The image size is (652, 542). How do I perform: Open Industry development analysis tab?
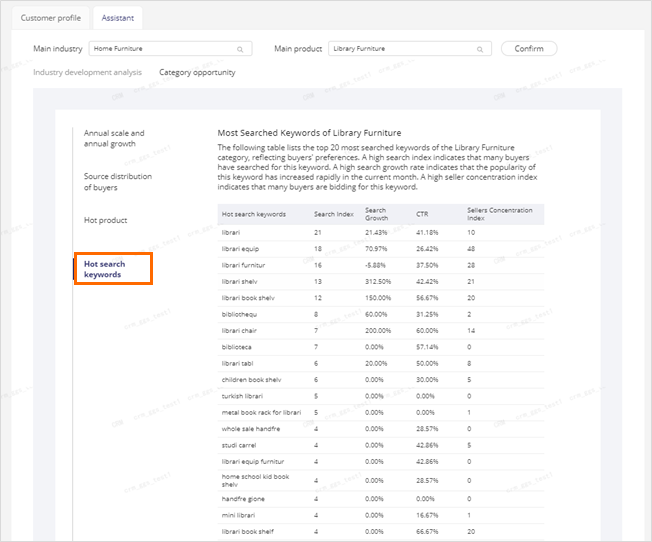click(87, 72)
